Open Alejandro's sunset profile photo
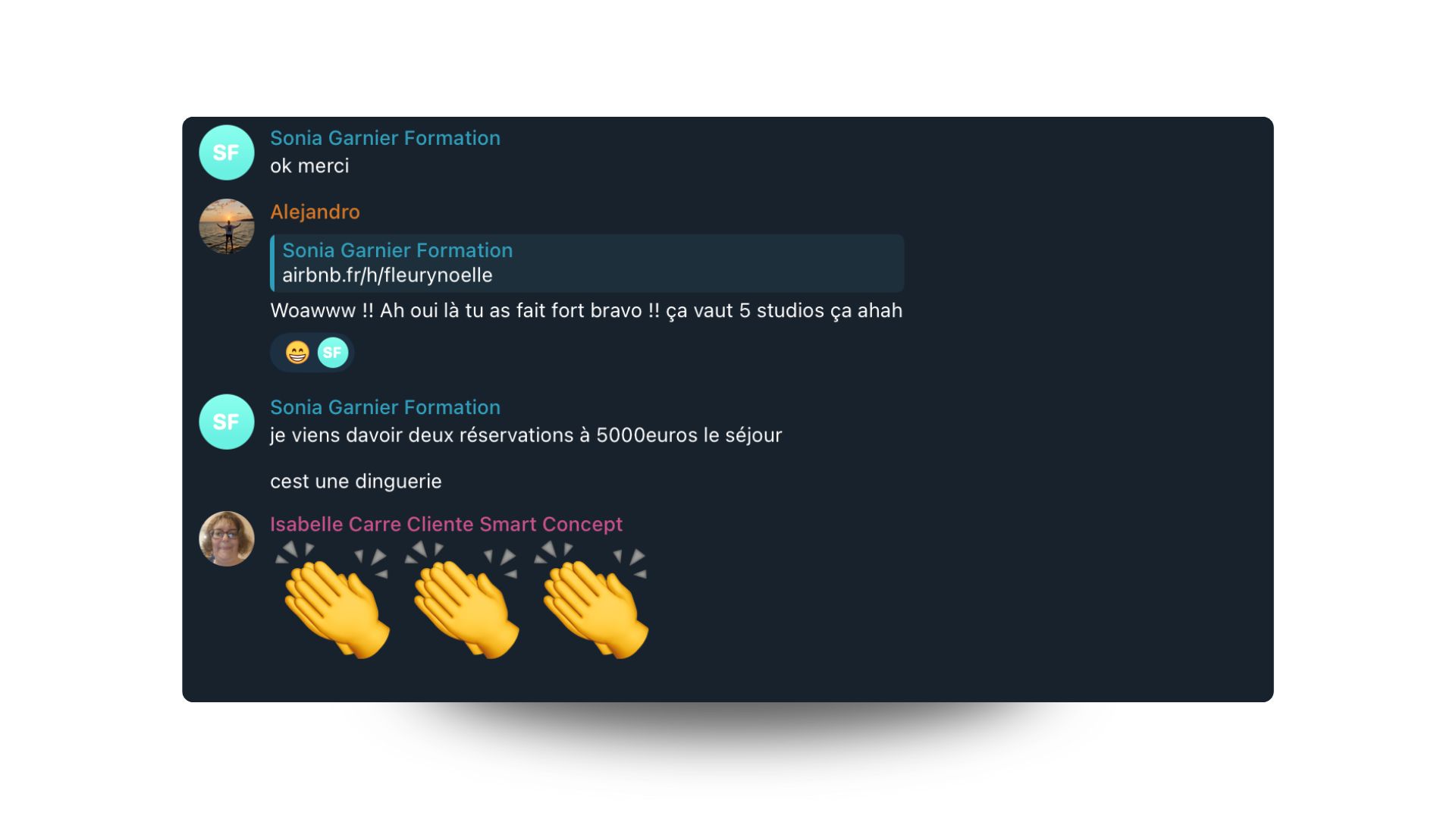Image resolution: width=1456 pixels, height=819 pixels. pos(226,226)
